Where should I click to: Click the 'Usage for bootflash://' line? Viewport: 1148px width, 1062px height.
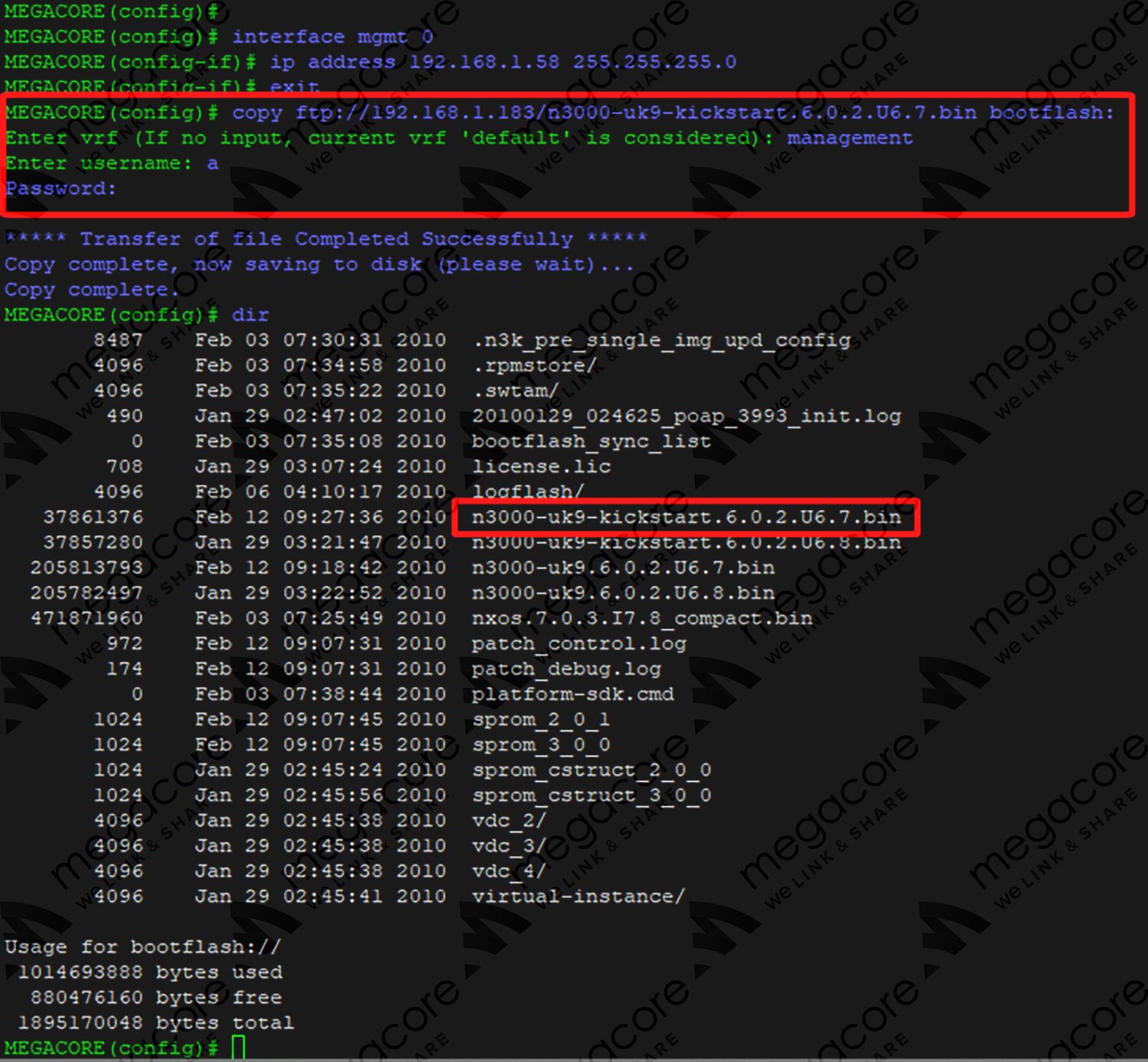click(x=143, y=947)
